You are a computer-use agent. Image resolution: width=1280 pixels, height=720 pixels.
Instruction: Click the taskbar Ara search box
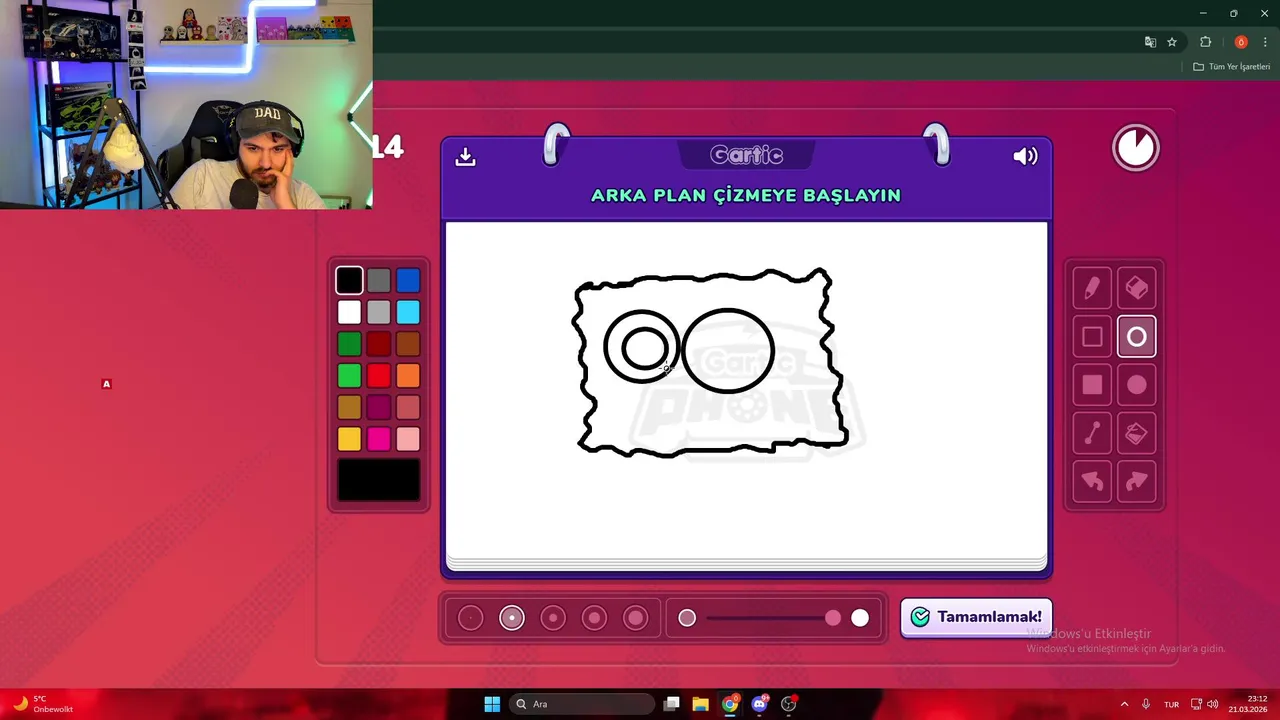[x=581, y=704]
